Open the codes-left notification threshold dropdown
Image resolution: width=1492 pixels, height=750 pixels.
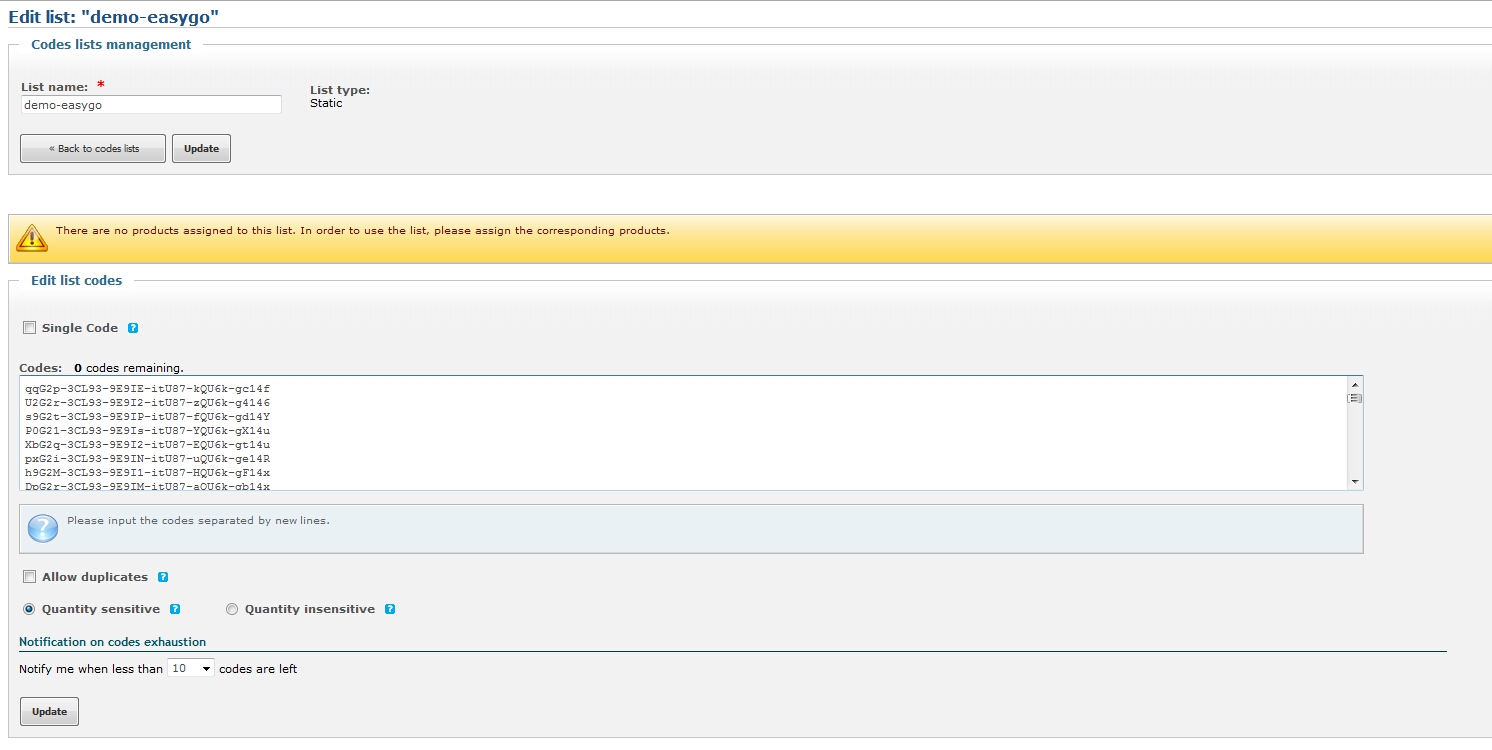[x=190, y=668]
